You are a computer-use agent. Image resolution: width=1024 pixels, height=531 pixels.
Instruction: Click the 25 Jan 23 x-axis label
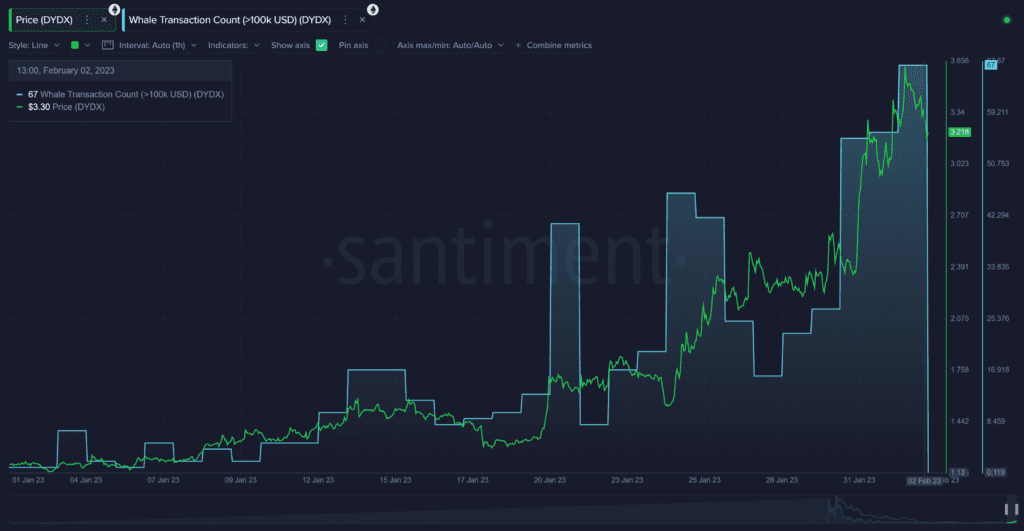click(x=704, y=480)
